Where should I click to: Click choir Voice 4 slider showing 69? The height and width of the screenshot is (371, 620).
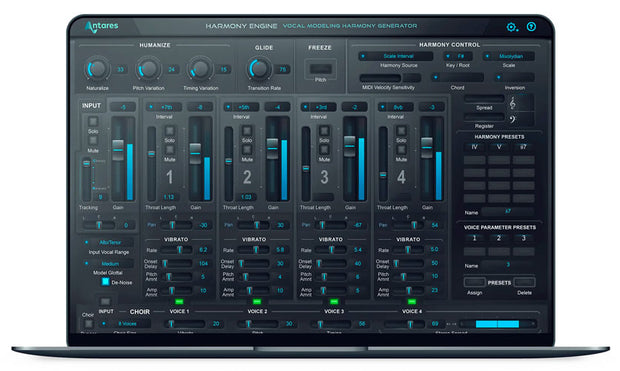(406, 324)
